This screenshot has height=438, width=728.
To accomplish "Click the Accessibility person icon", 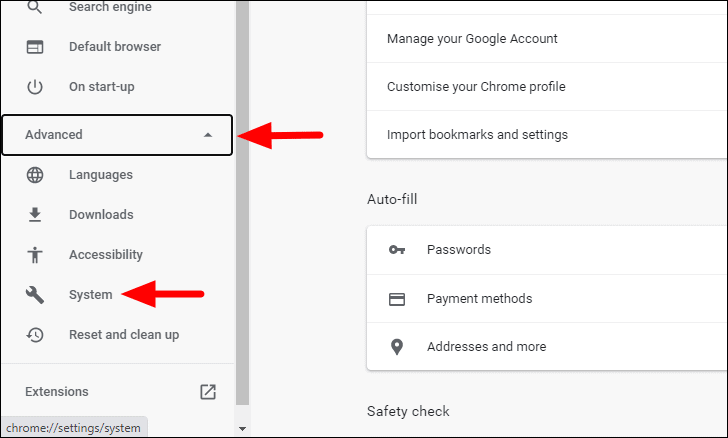I will tap(35, 255).
